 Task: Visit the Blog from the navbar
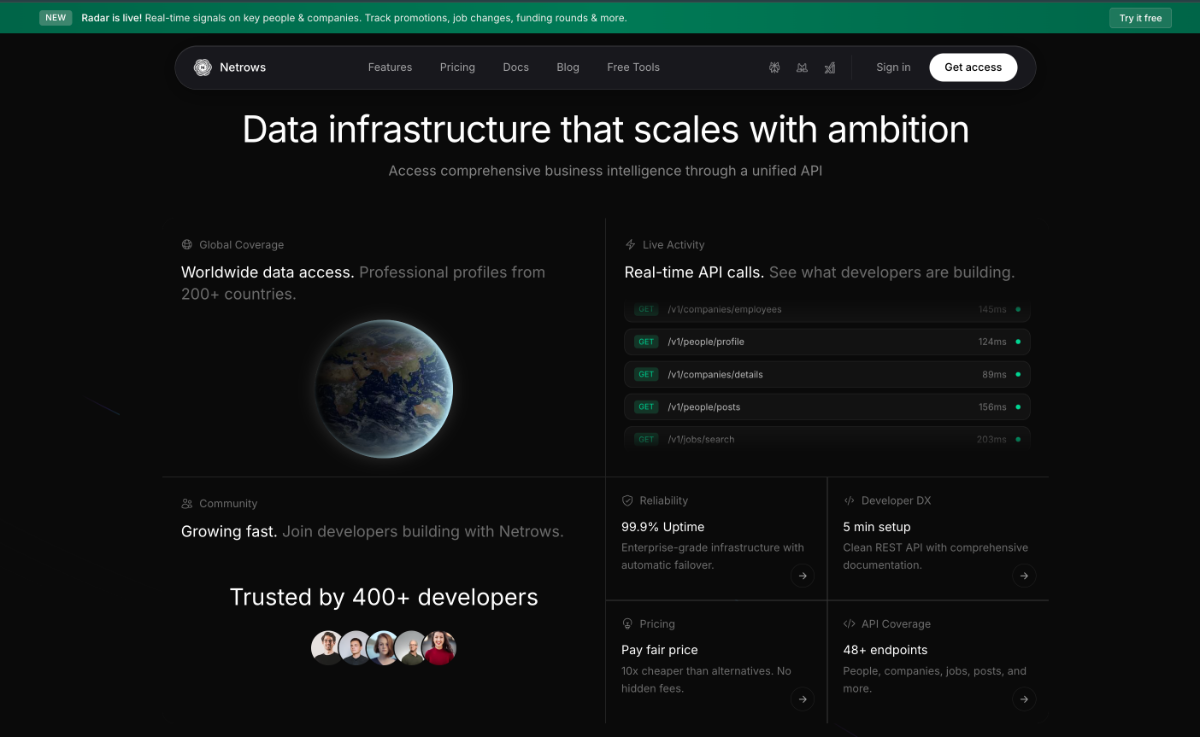click(568, 67)
